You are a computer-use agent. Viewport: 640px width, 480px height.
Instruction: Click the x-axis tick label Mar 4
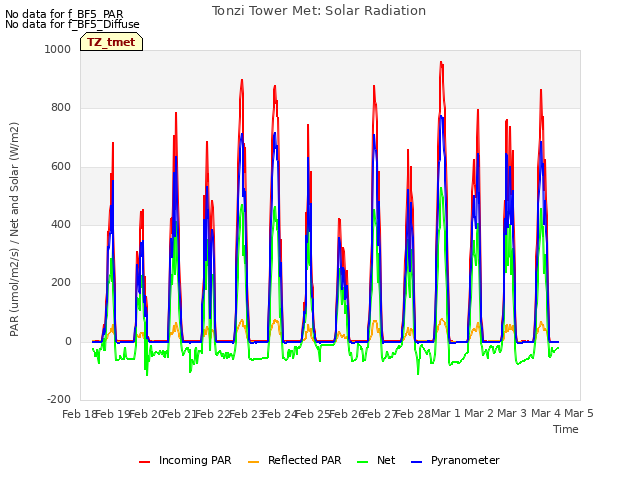pyautogui.click(x=546, y=413)
